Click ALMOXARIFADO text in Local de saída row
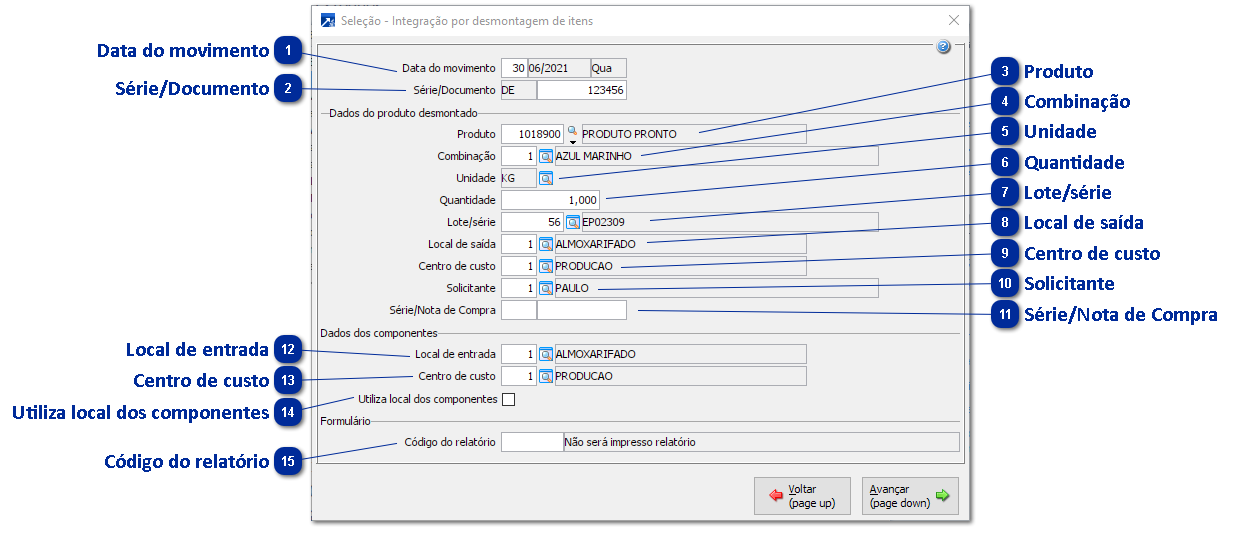Image resolution: width=1234 pixels, height=537 pixels. tap(595, 244)
